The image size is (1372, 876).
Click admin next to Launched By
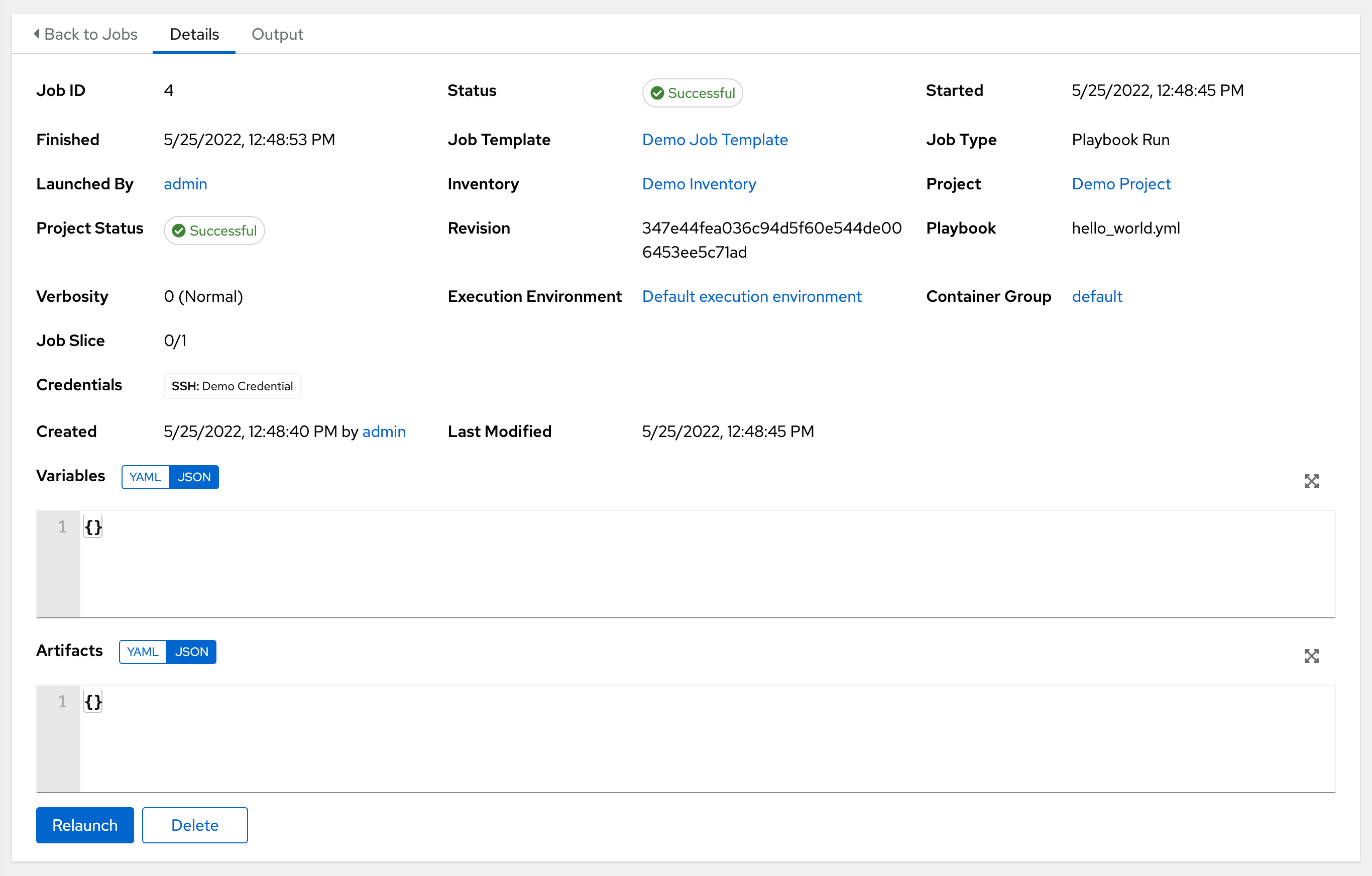[x=185, y=183]
